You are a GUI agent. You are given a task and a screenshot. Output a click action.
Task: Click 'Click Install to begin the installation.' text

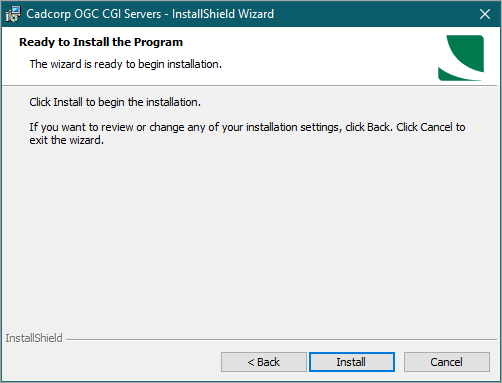click(x=115, y=102)
